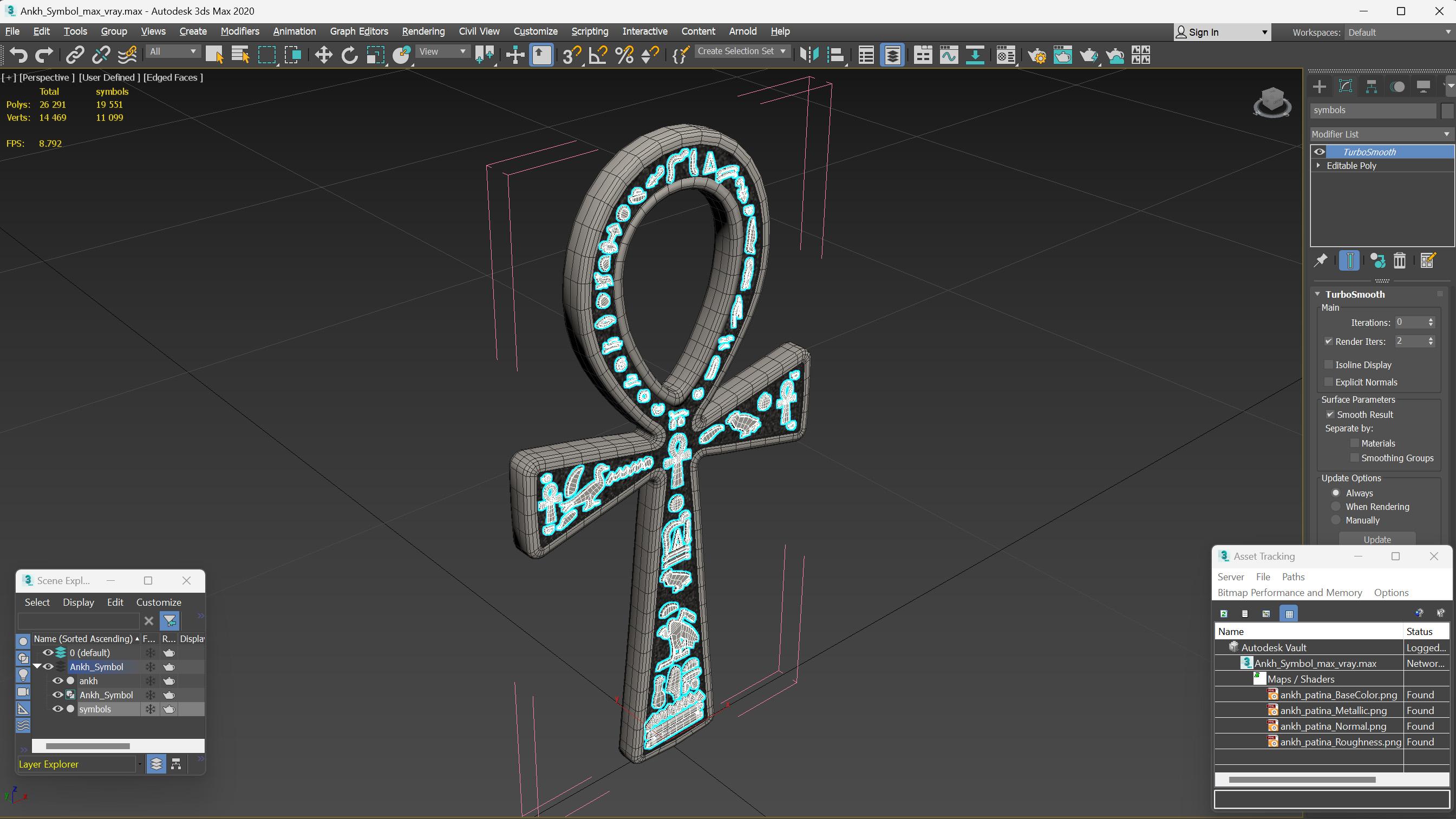Click Remove modifier from stack trash icon
This screenshot has width=1456, height=819.
(x=1400, y=260)
